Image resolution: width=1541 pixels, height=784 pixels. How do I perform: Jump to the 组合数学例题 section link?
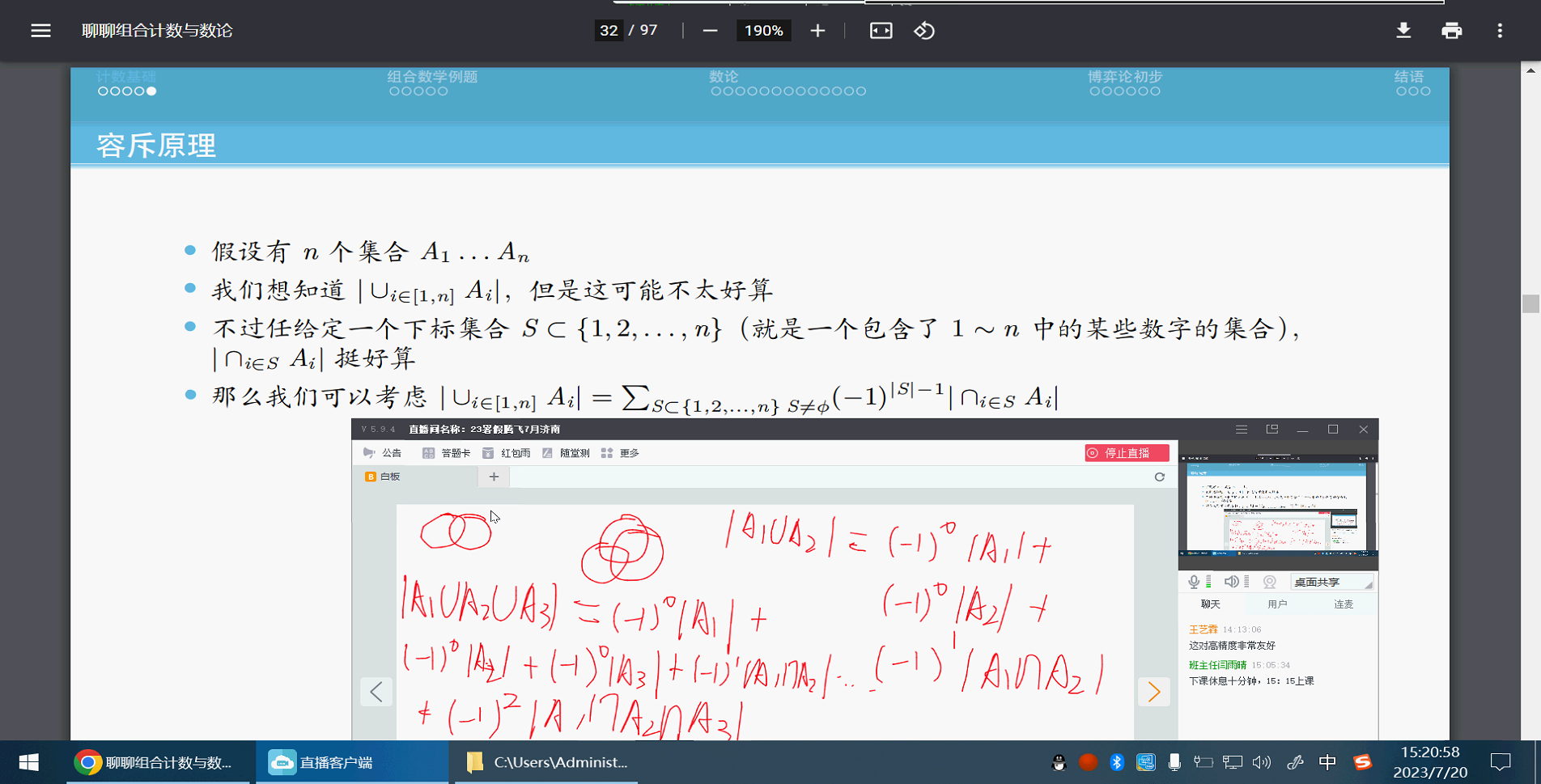(432, 76)
